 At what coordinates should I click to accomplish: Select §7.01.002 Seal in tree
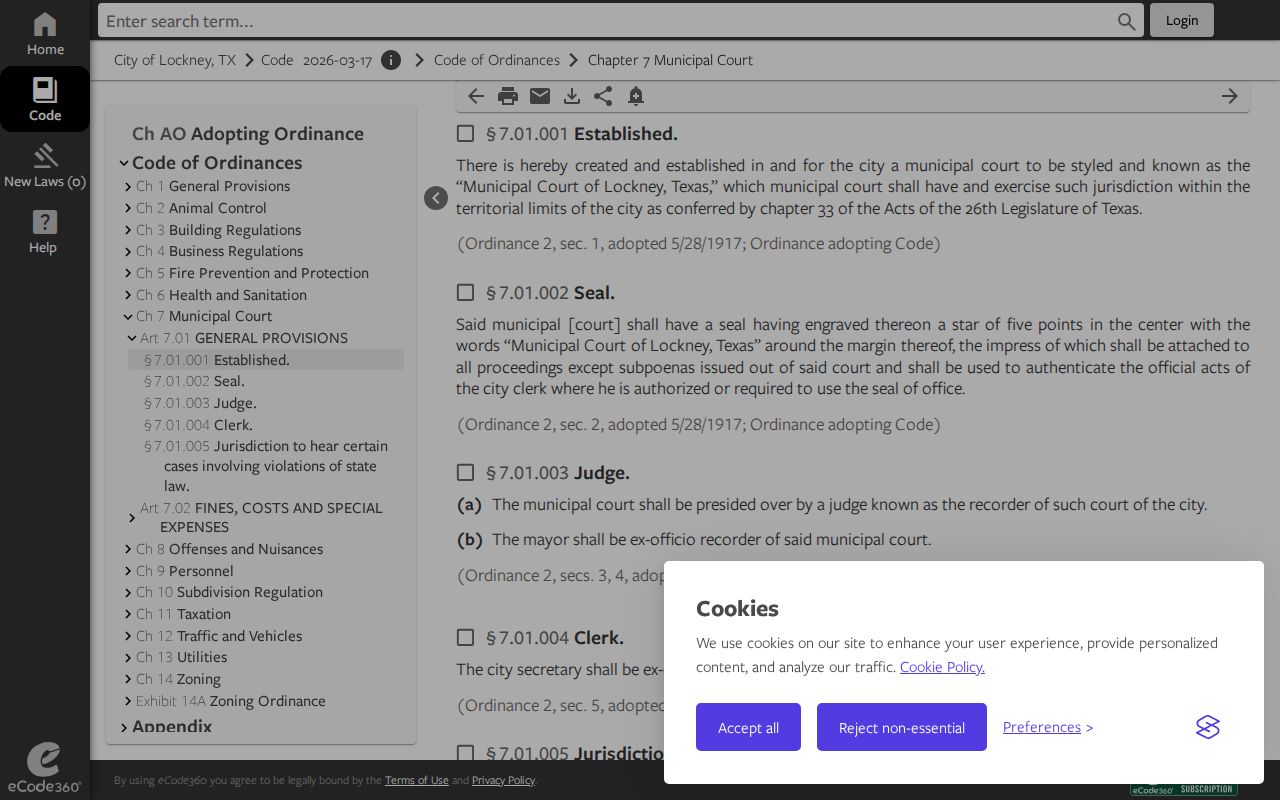pyautogui.click(x=194, y=381)
